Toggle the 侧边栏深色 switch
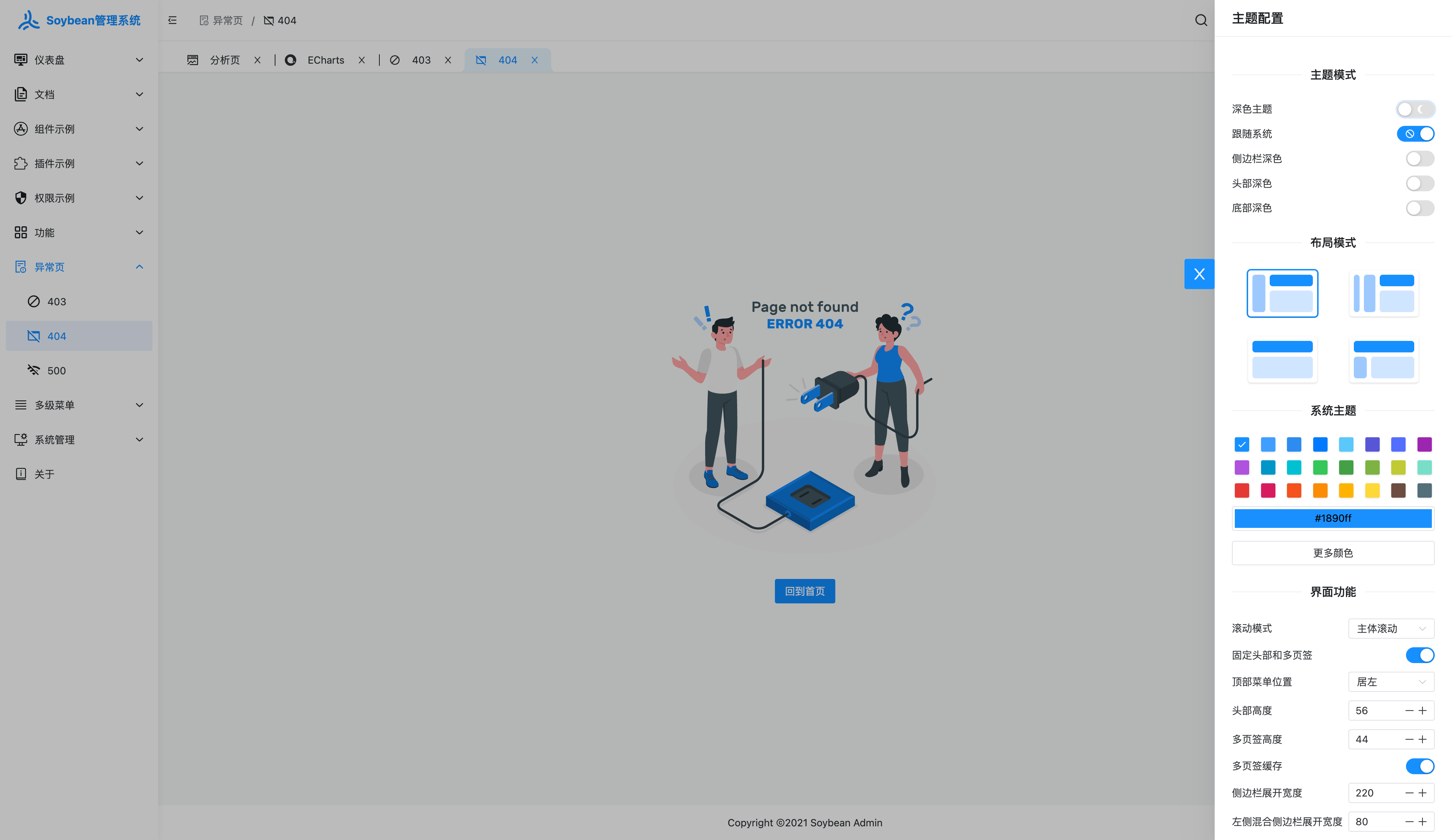Screen dimensions: 1452x840 [1419, 159]
